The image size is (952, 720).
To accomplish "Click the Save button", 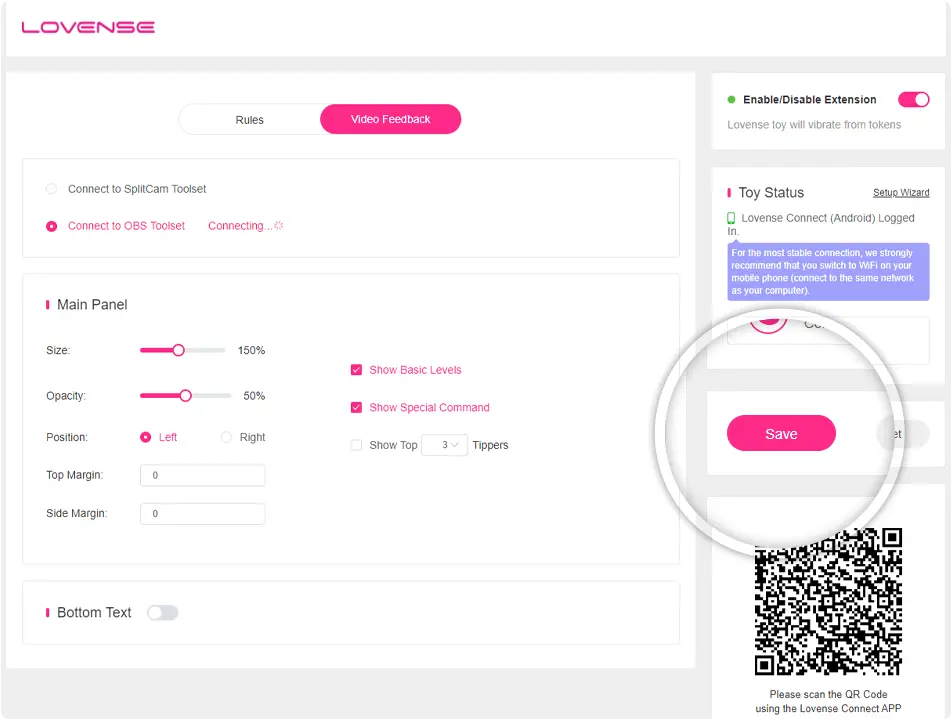I will [x=781, y=433].
